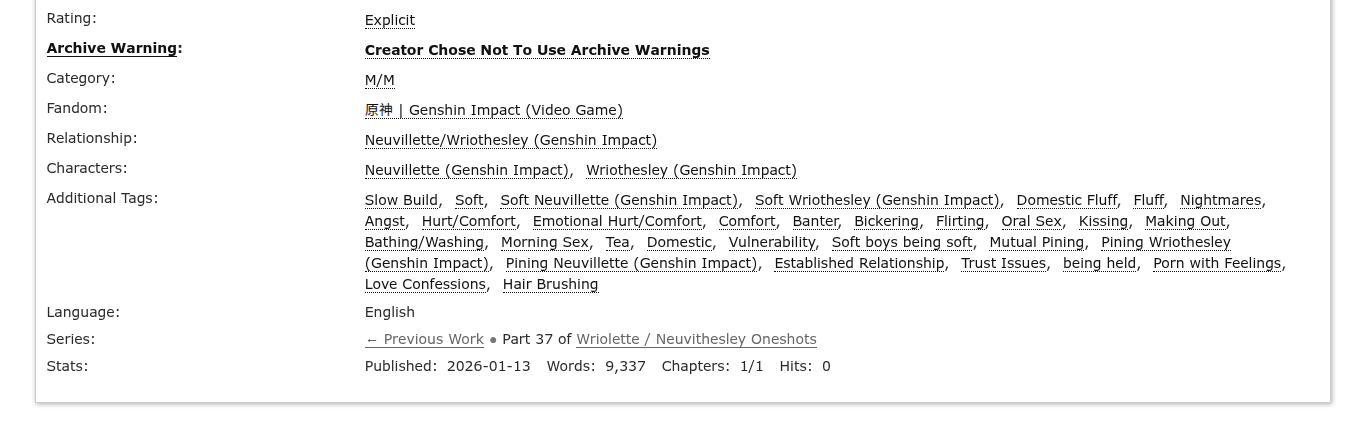Click the Established Relationship tag
Screen dimensions: 1366x422
[859, 263]
